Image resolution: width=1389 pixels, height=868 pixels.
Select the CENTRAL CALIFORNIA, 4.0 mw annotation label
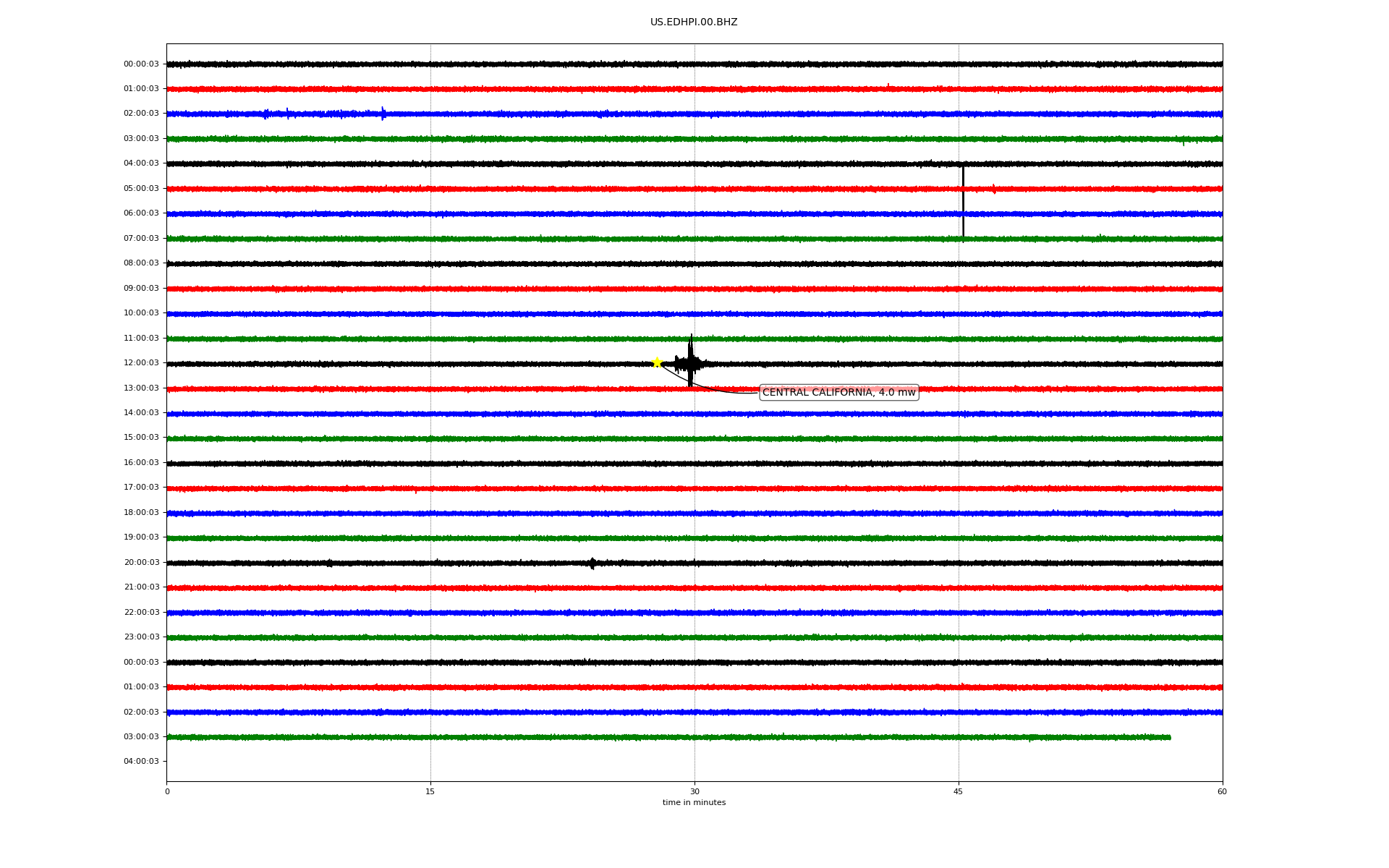[x=839, y=392]
